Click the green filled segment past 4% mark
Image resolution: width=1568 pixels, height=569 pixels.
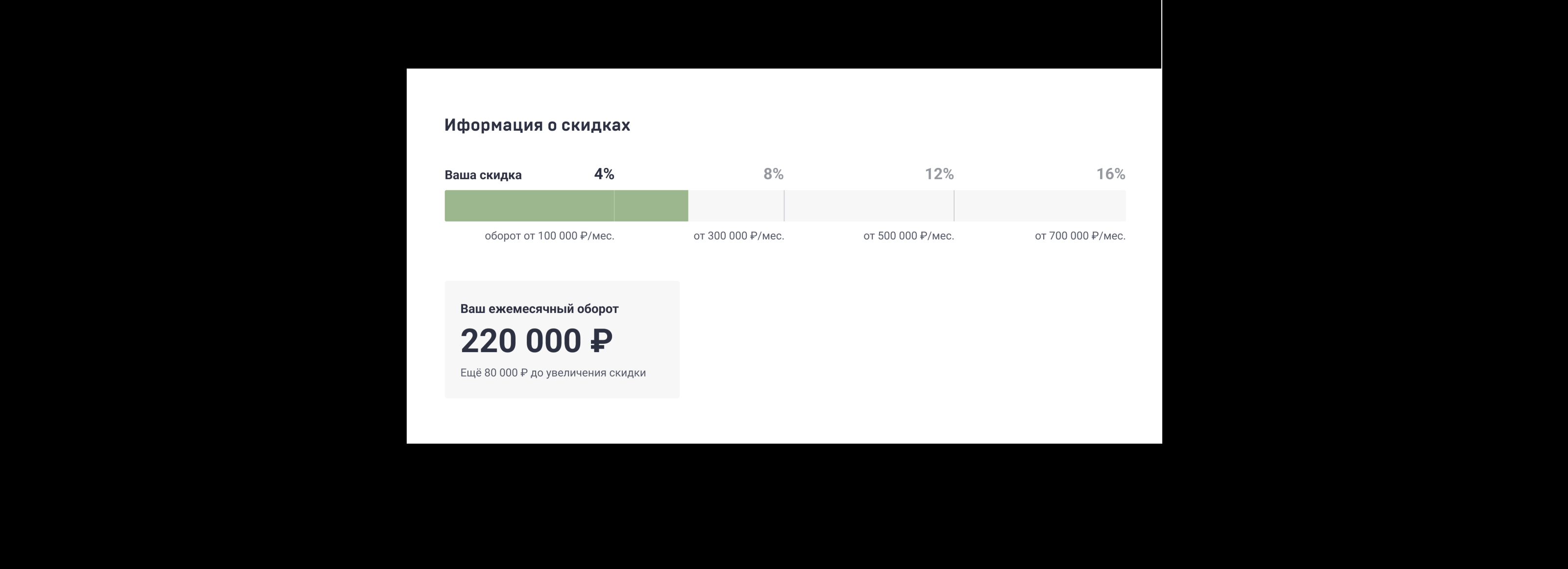point(651,206)
